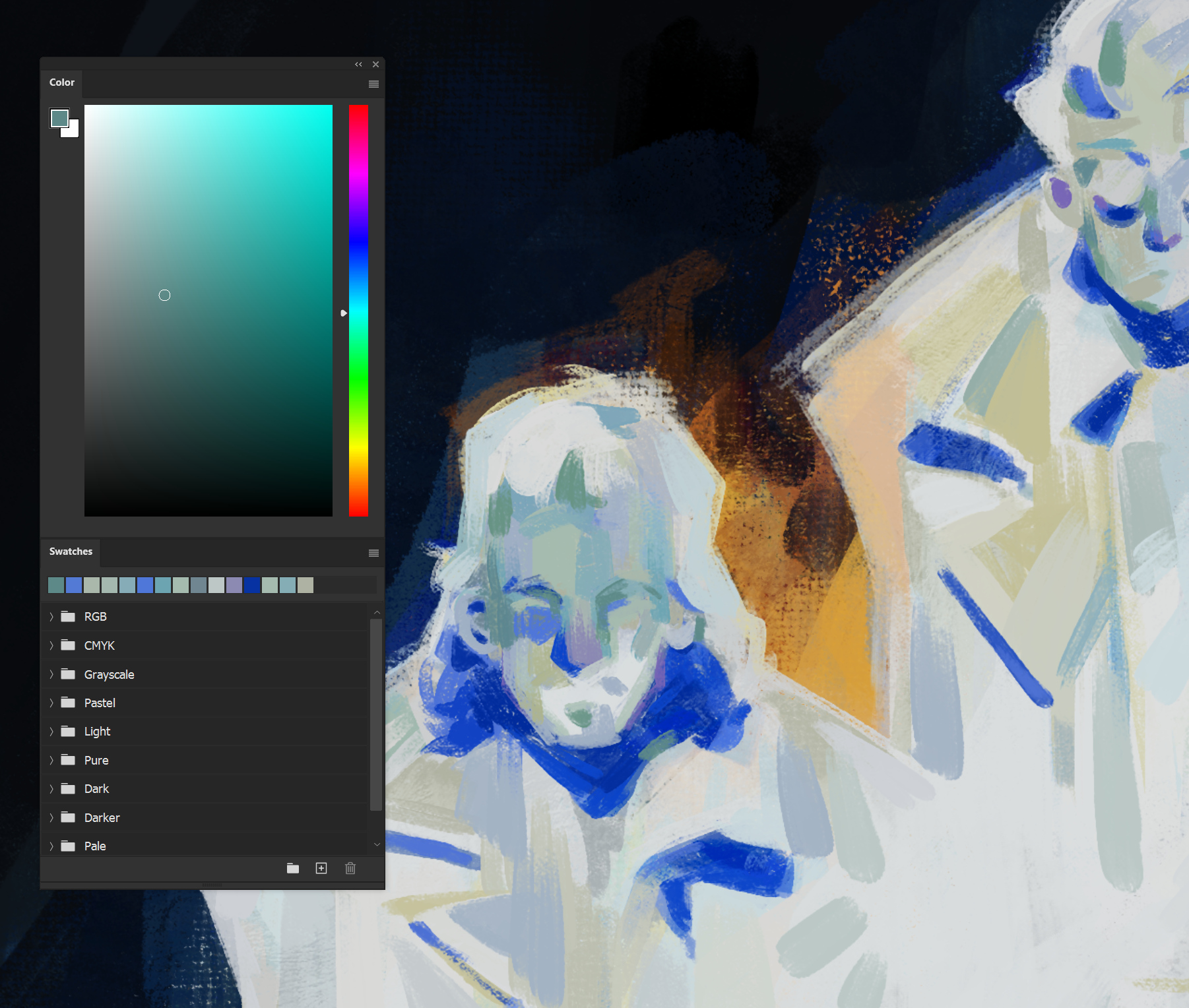
Task: Click the delete swatch trash icon
Action: 350,868
